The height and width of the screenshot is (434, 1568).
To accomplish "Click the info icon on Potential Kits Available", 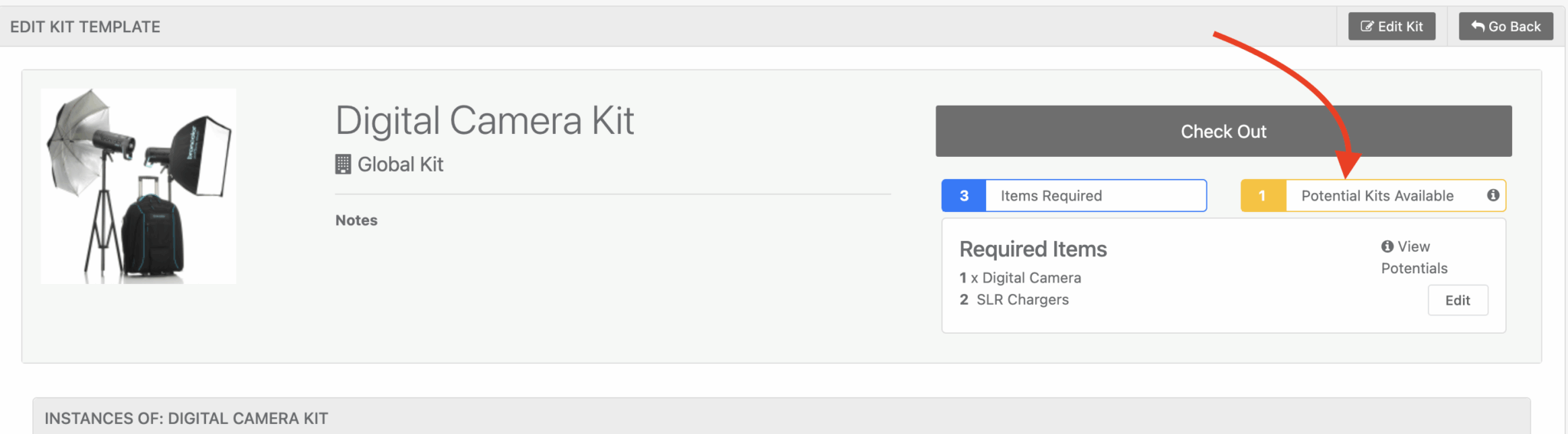I will 1492,195.
